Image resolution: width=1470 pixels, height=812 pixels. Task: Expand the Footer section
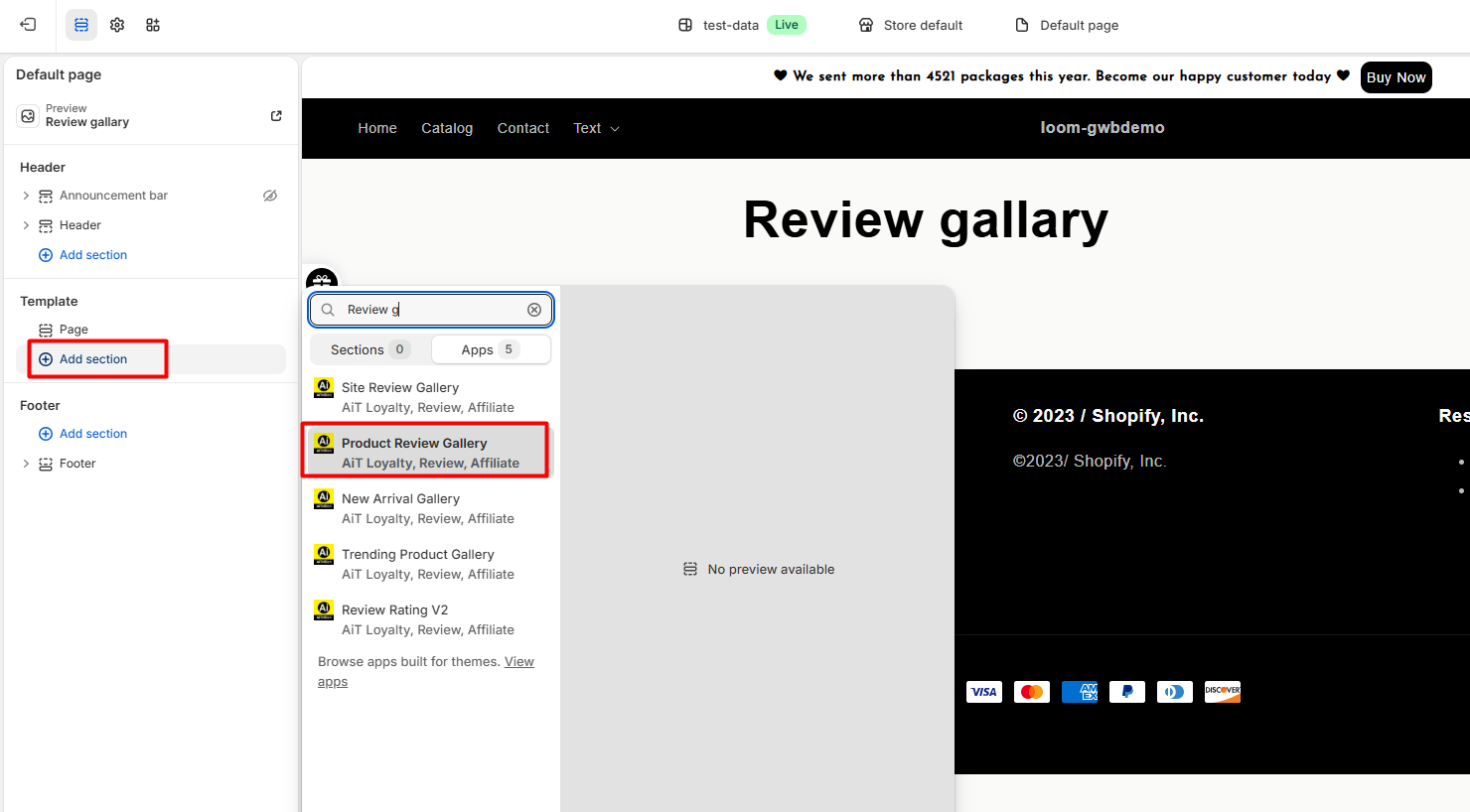pyautogui.click(x=26, y=464)
